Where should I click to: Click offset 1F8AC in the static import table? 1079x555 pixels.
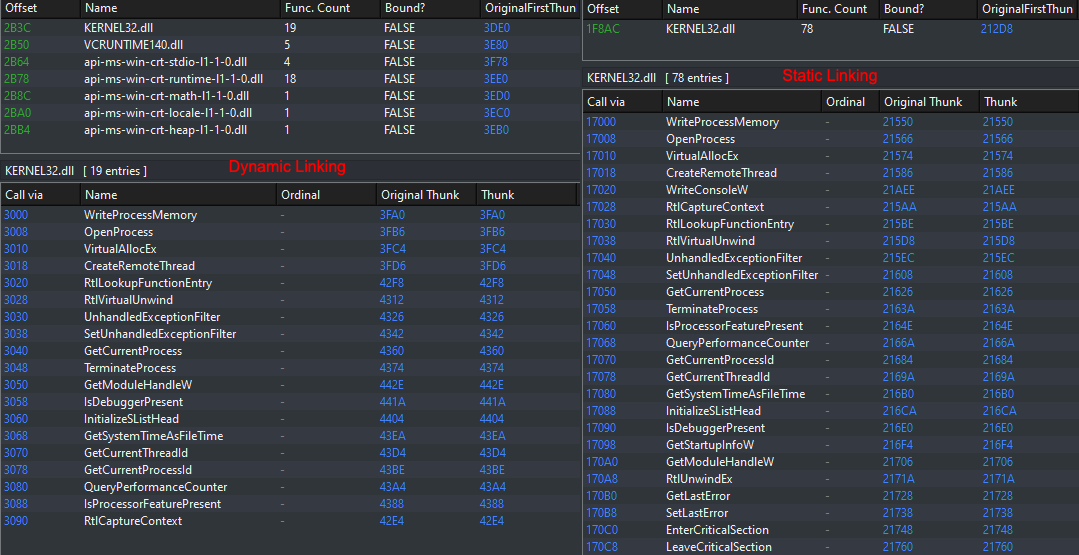pyautogui.click(x=603, y=29)
